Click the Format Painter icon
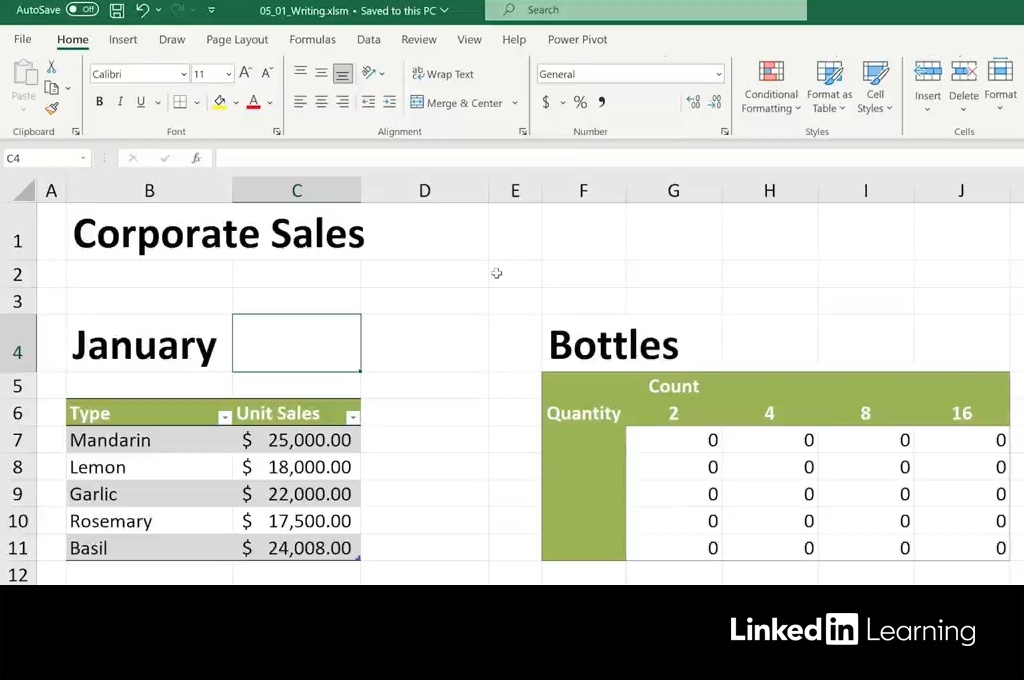This screenshot has width=1024, height=680. 52,108
